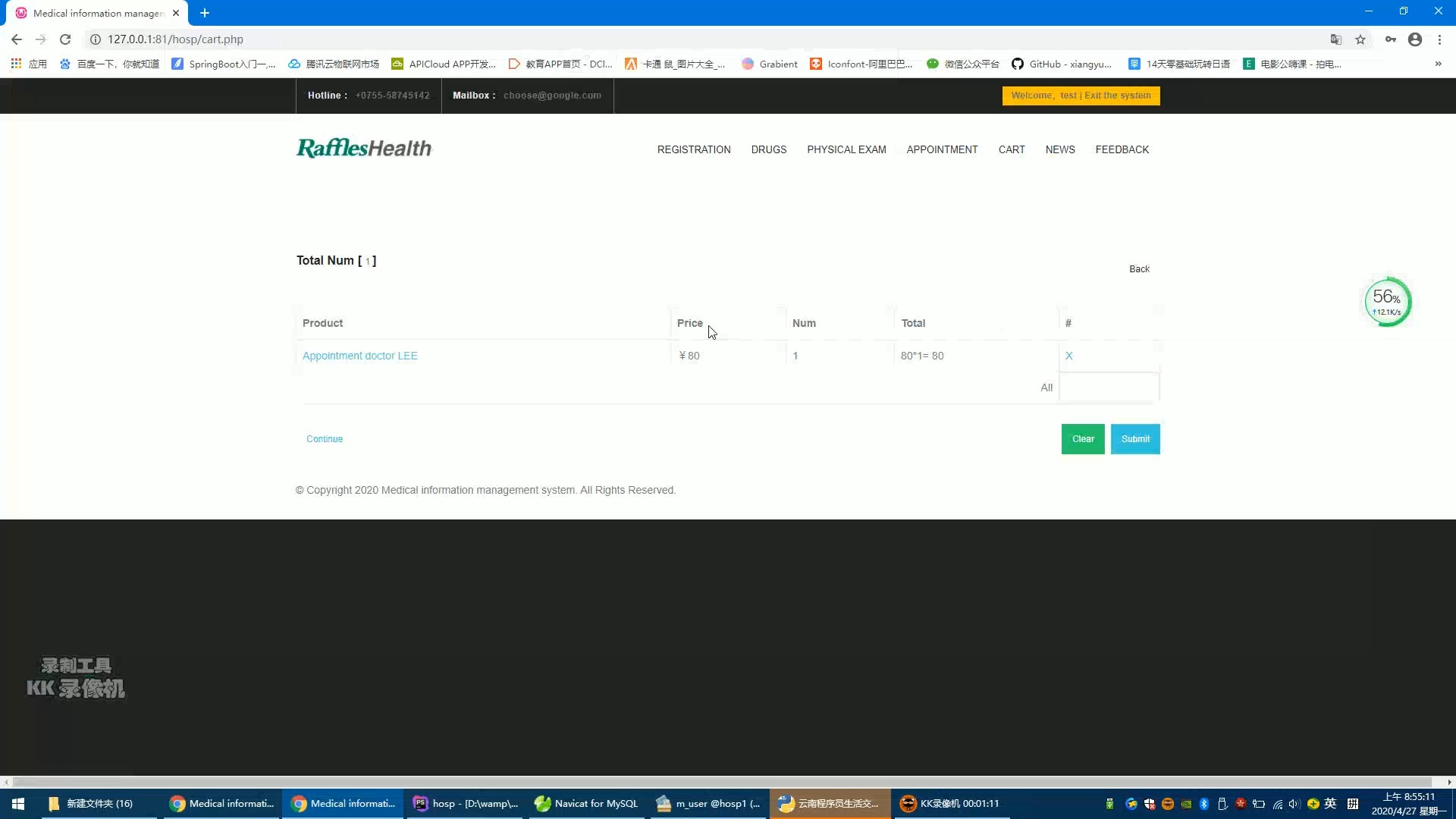1456x819 pixels.
Task: Close the Medical information tab
Action: [176, 13]
